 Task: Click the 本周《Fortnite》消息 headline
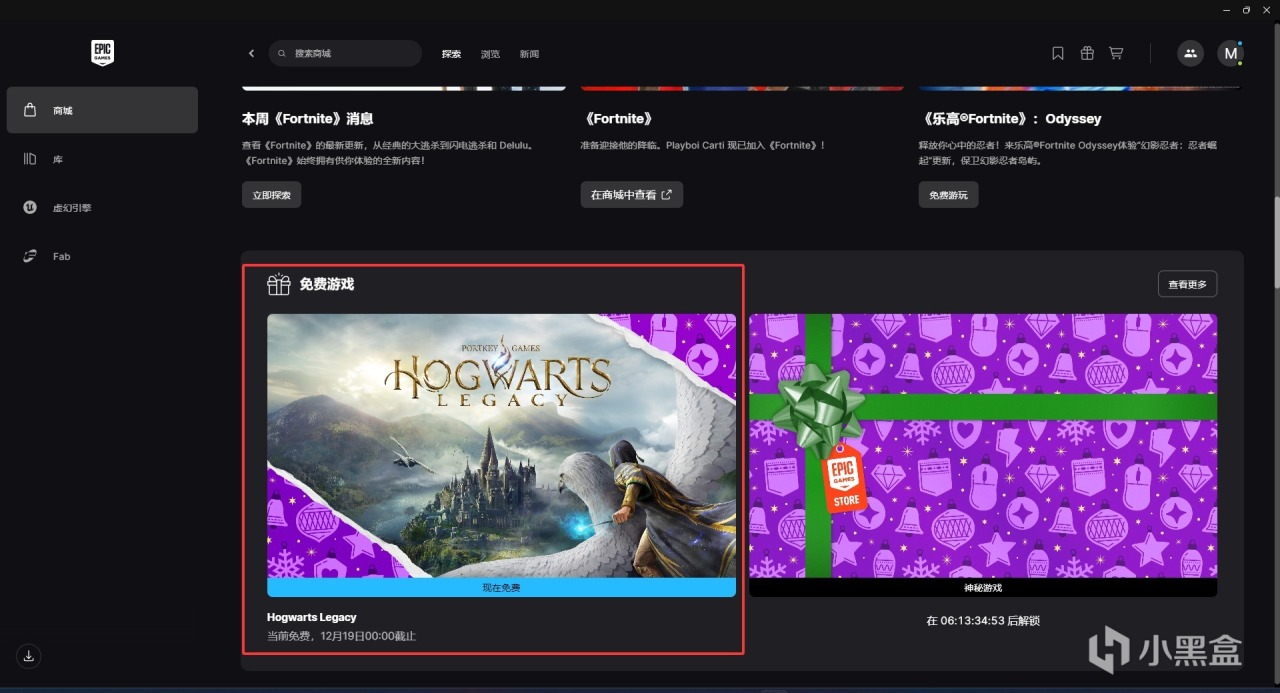click(x=307, y=118)
